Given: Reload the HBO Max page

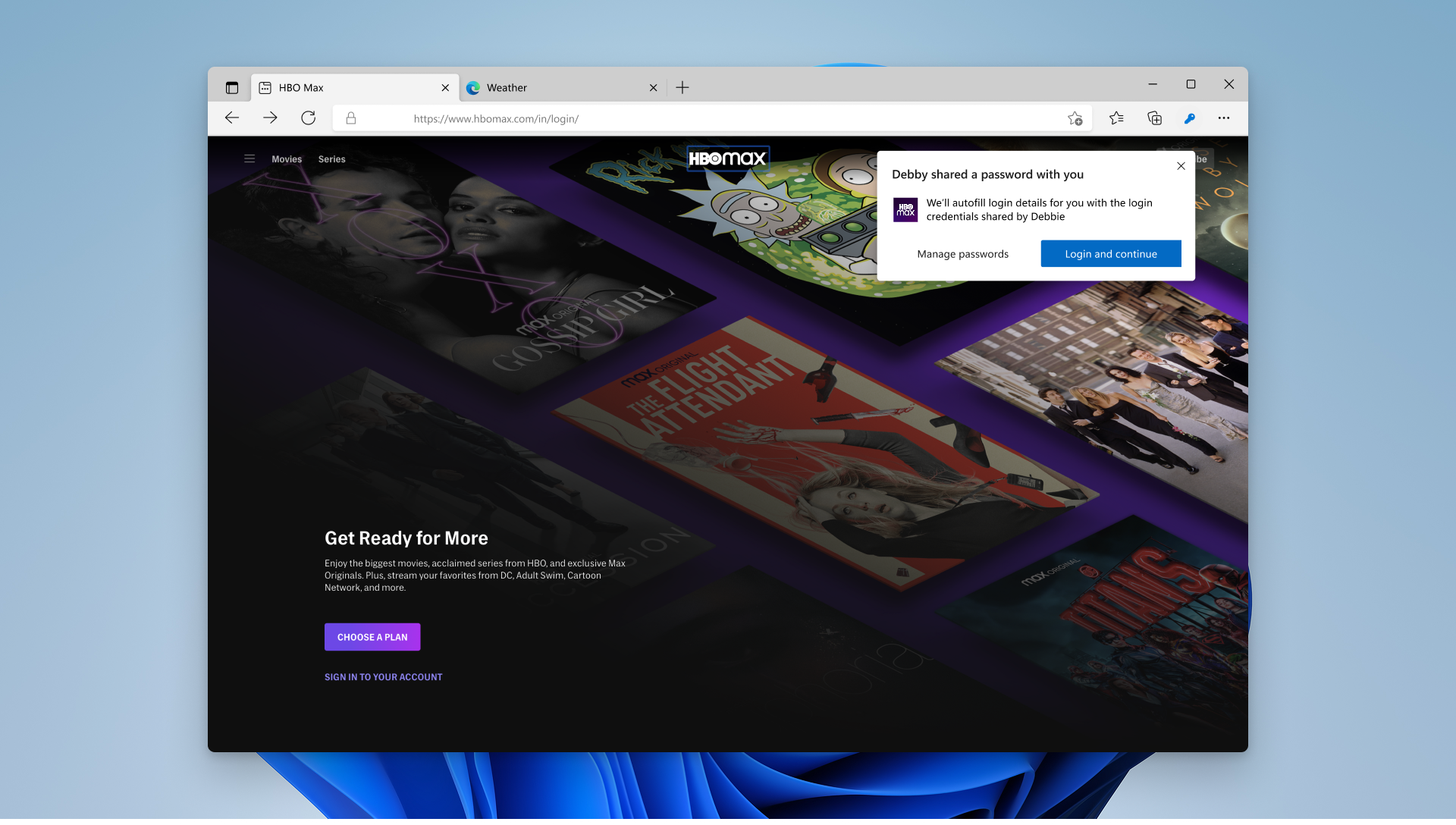Looking at the screenshot, I should click(308, 118).
